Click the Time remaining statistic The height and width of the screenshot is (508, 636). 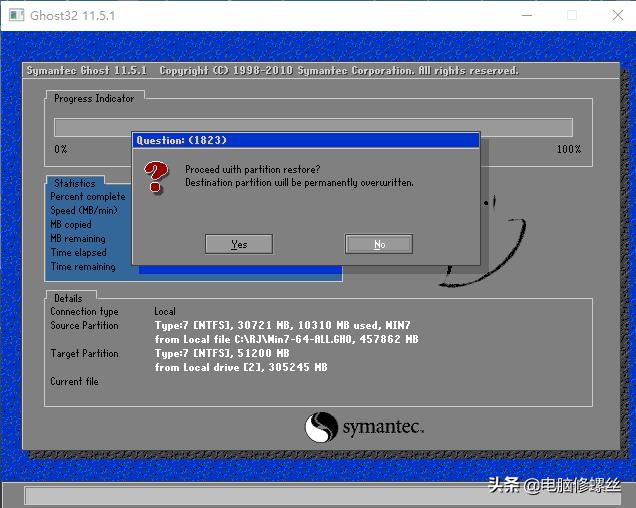pyautogui.click(x=83, y=267)
